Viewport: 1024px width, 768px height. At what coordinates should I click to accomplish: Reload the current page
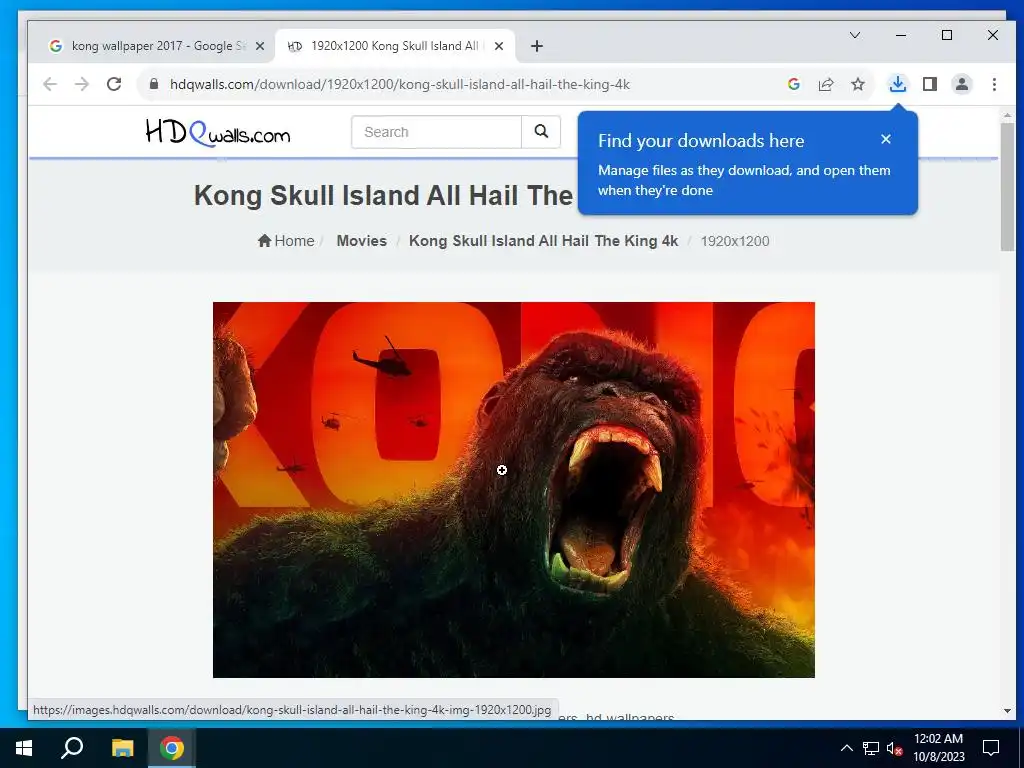pyautogui.click(x=114, y=84)
